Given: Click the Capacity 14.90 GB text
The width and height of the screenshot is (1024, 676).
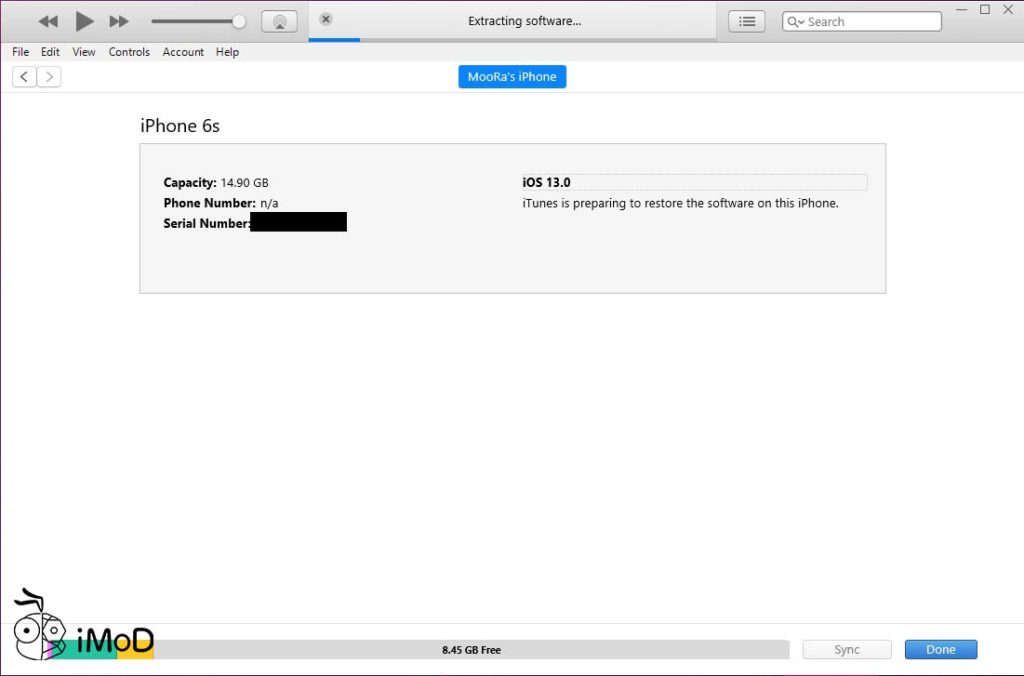Looking at the screenshot, I should tap(216, 183).
